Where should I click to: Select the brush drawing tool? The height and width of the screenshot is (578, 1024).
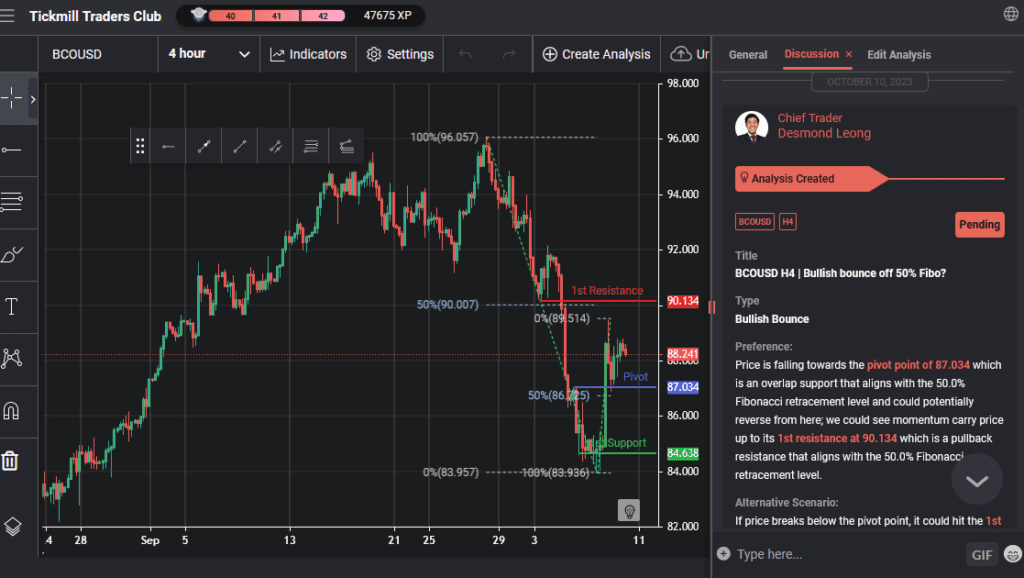click(14, 255)
